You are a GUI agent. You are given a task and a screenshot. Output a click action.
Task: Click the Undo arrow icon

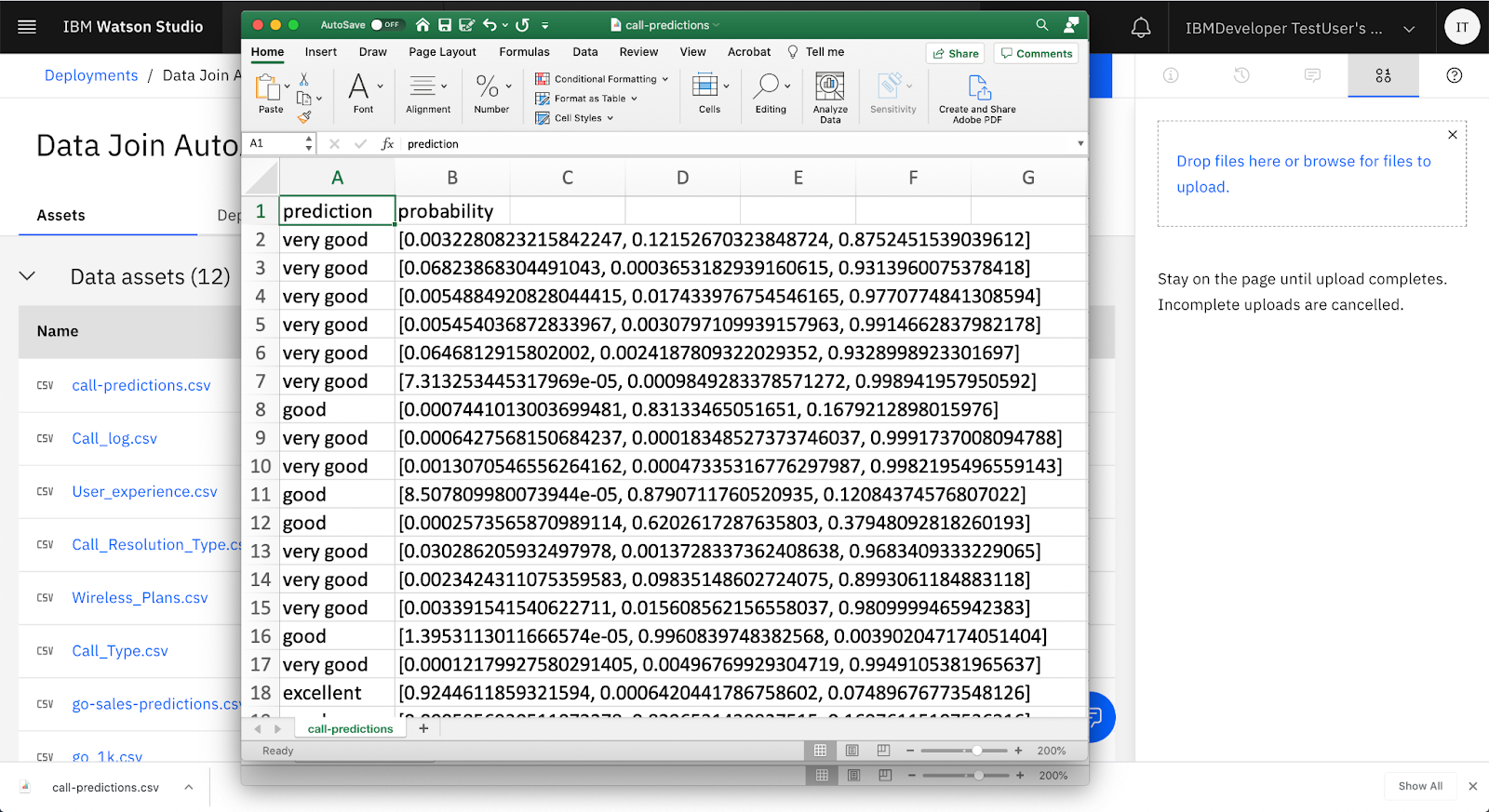click(x=490, y=25)
